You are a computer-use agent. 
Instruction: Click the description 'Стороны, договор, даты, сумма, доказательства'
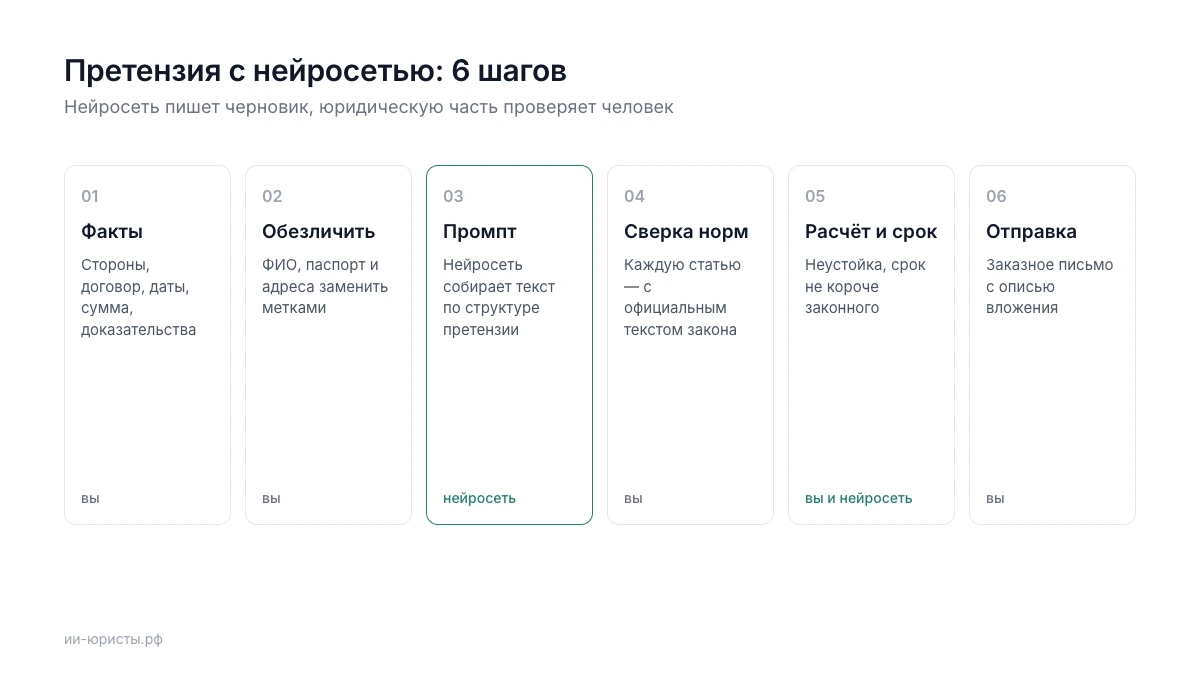tap(138, 298)
